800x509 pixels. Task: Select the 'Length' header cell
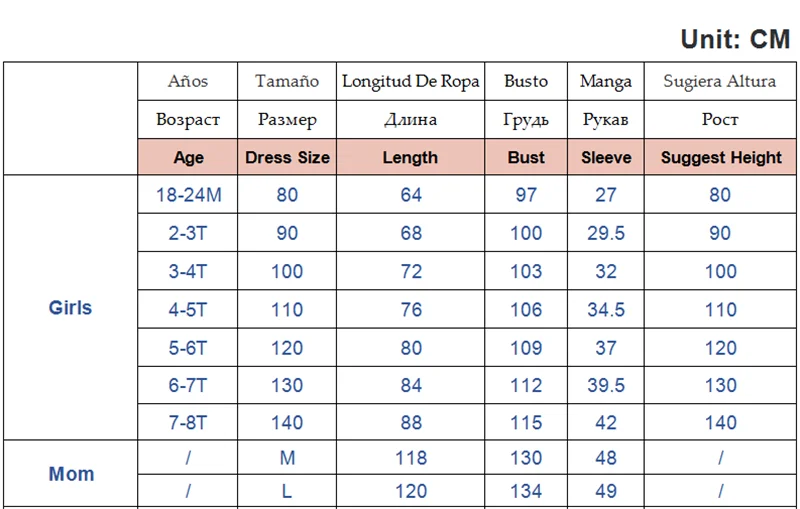click(410, 157)
